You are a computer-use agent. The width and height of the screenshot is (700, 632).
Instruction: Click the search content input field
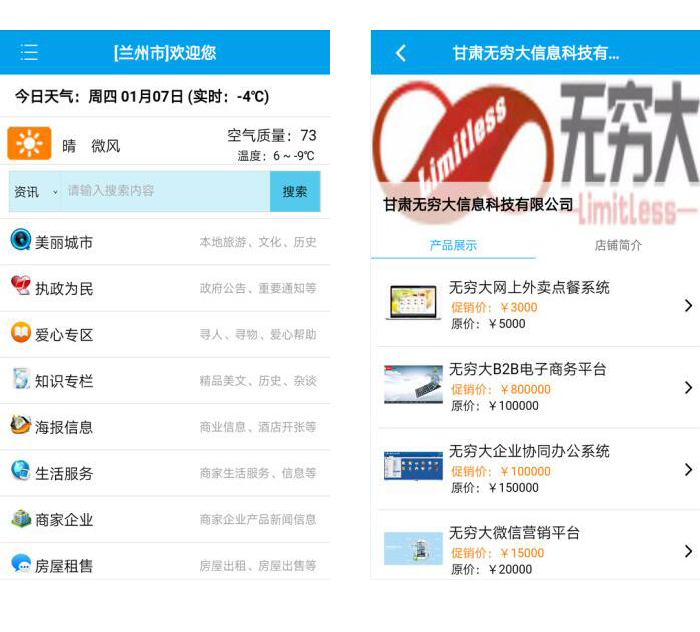click(x=165, y=191)
